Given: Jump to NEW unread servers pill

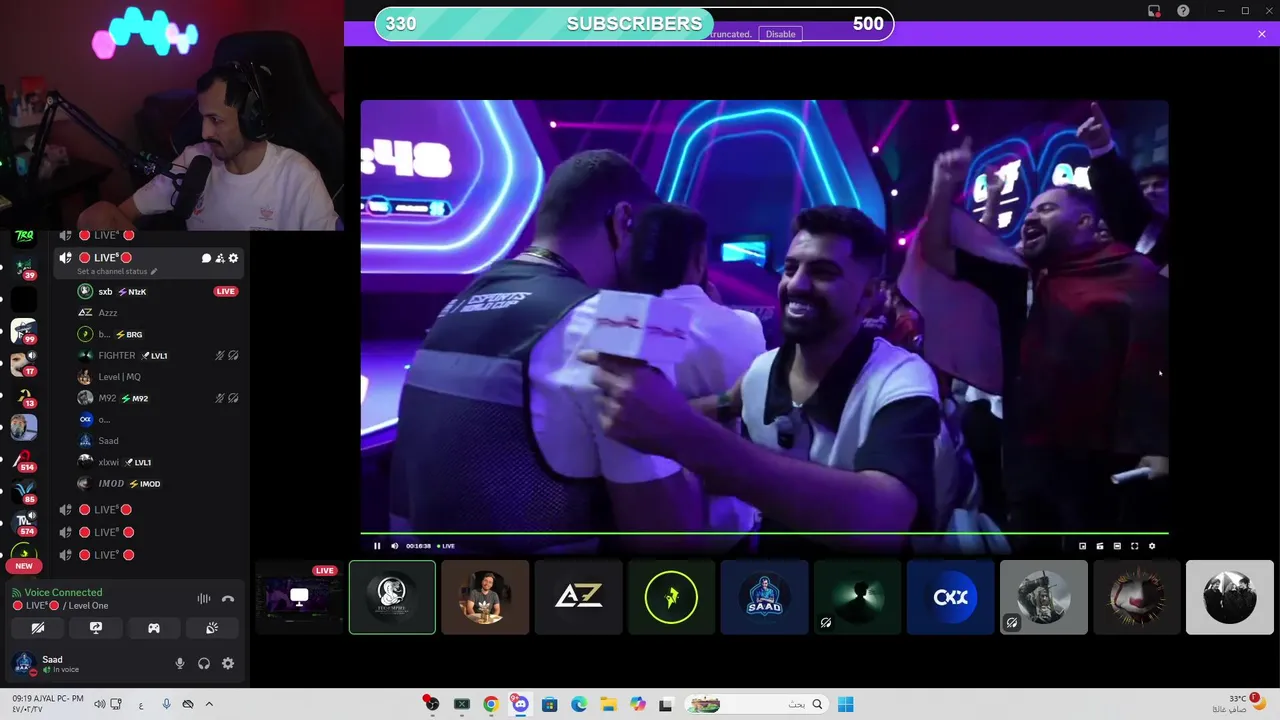Looking at the screenshot, I should 24,566.
